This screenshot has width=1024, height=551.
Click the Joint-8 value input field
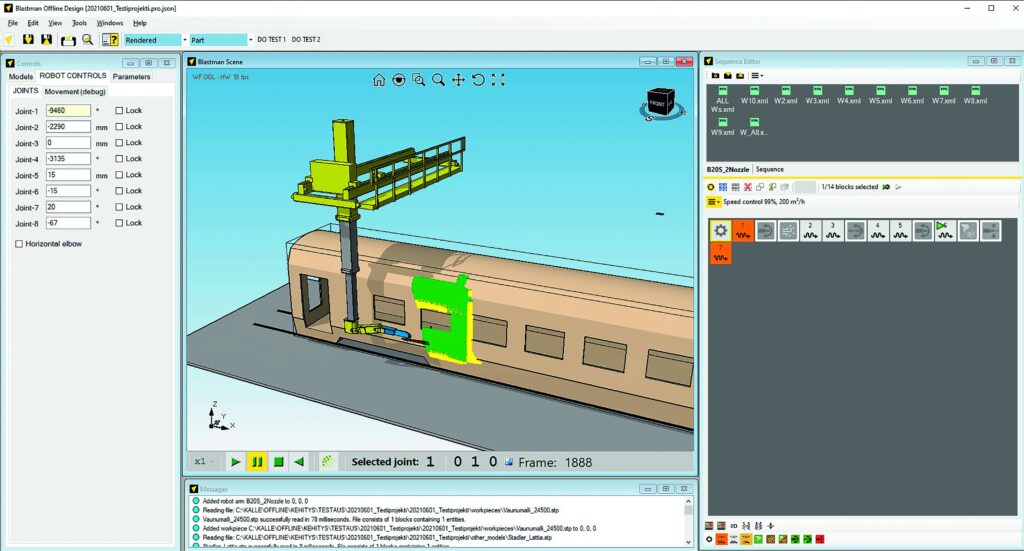click(68, 223)
